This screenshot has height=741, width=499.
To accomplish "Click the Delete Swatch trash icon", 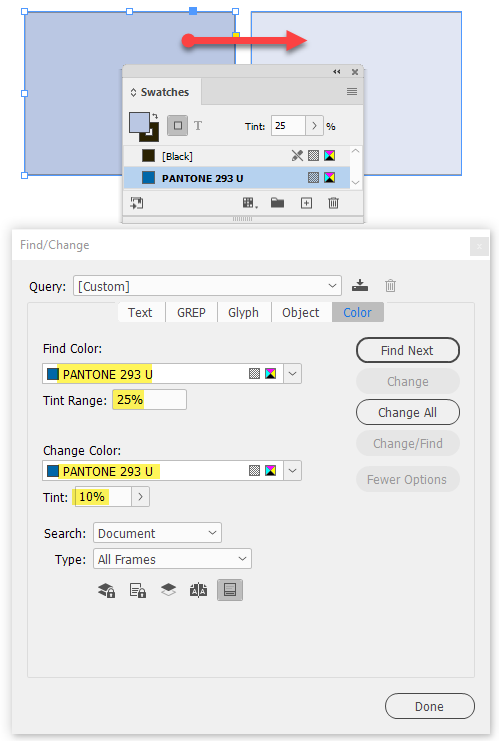I will pos(334,203).
